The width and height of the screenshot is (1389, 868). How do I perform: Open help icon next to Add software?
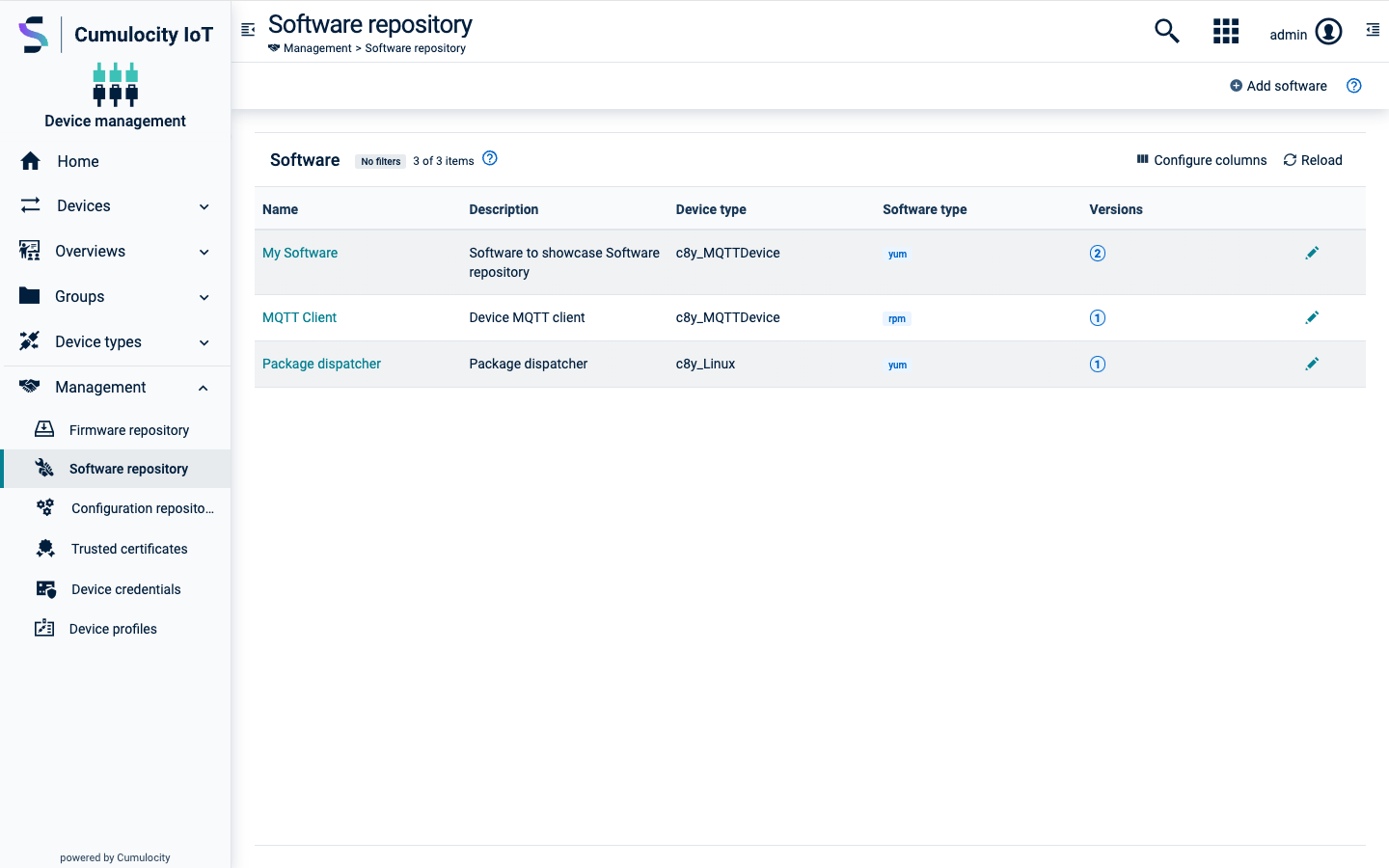pos(1354,86)
